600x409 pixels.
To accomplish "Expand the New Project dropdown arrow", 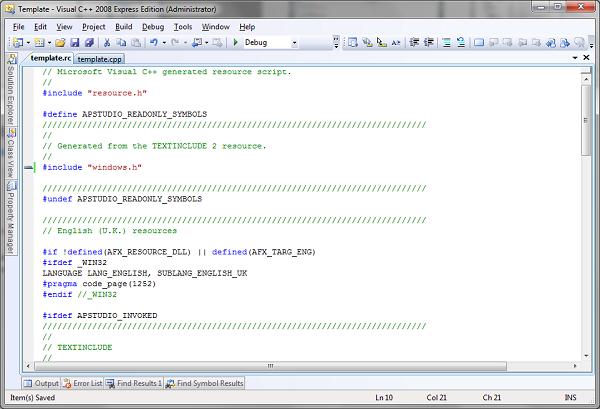I will (x=28, y=42).
